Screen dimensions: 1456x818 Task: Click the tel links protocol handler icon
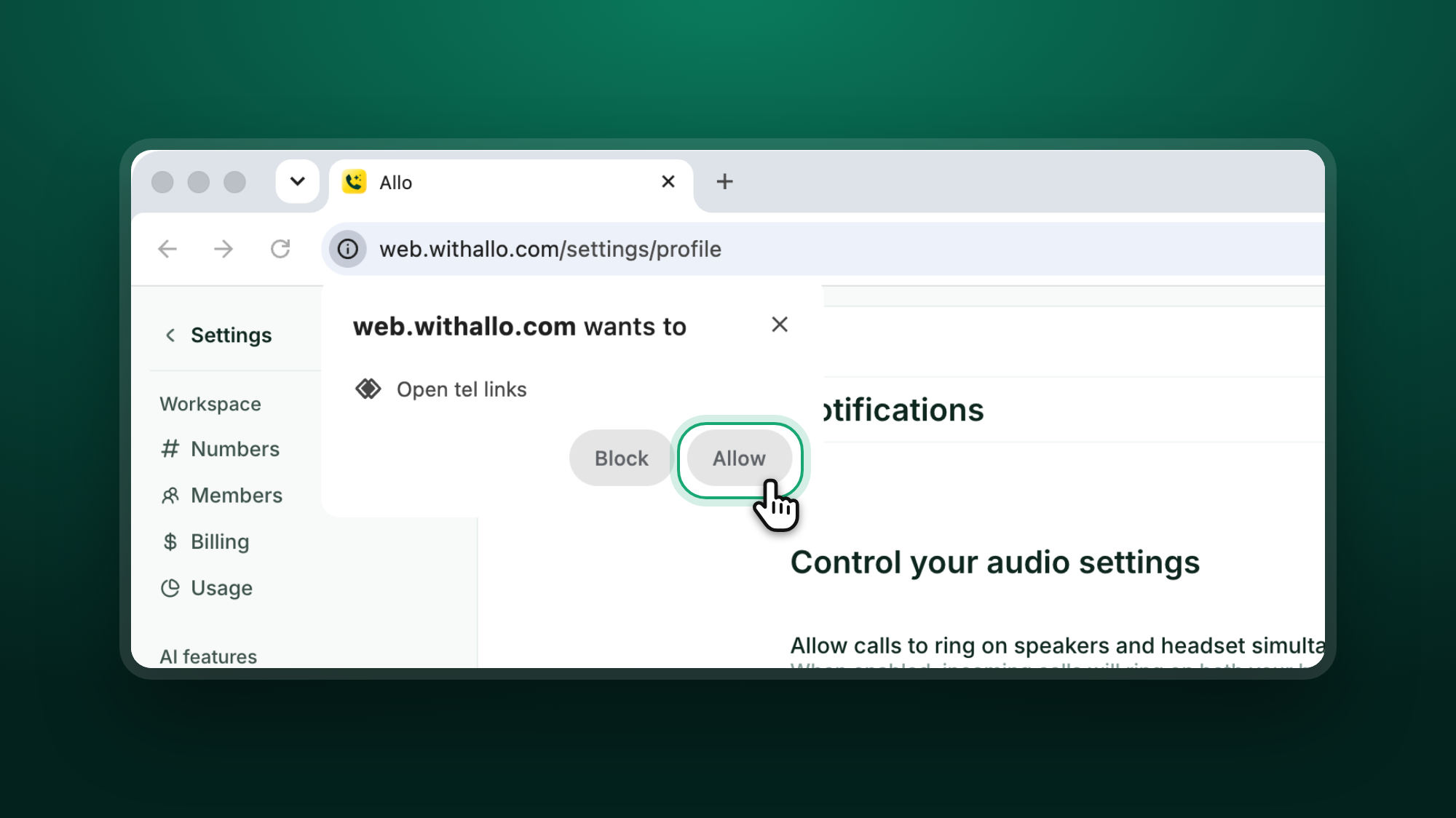coord(368,389)
